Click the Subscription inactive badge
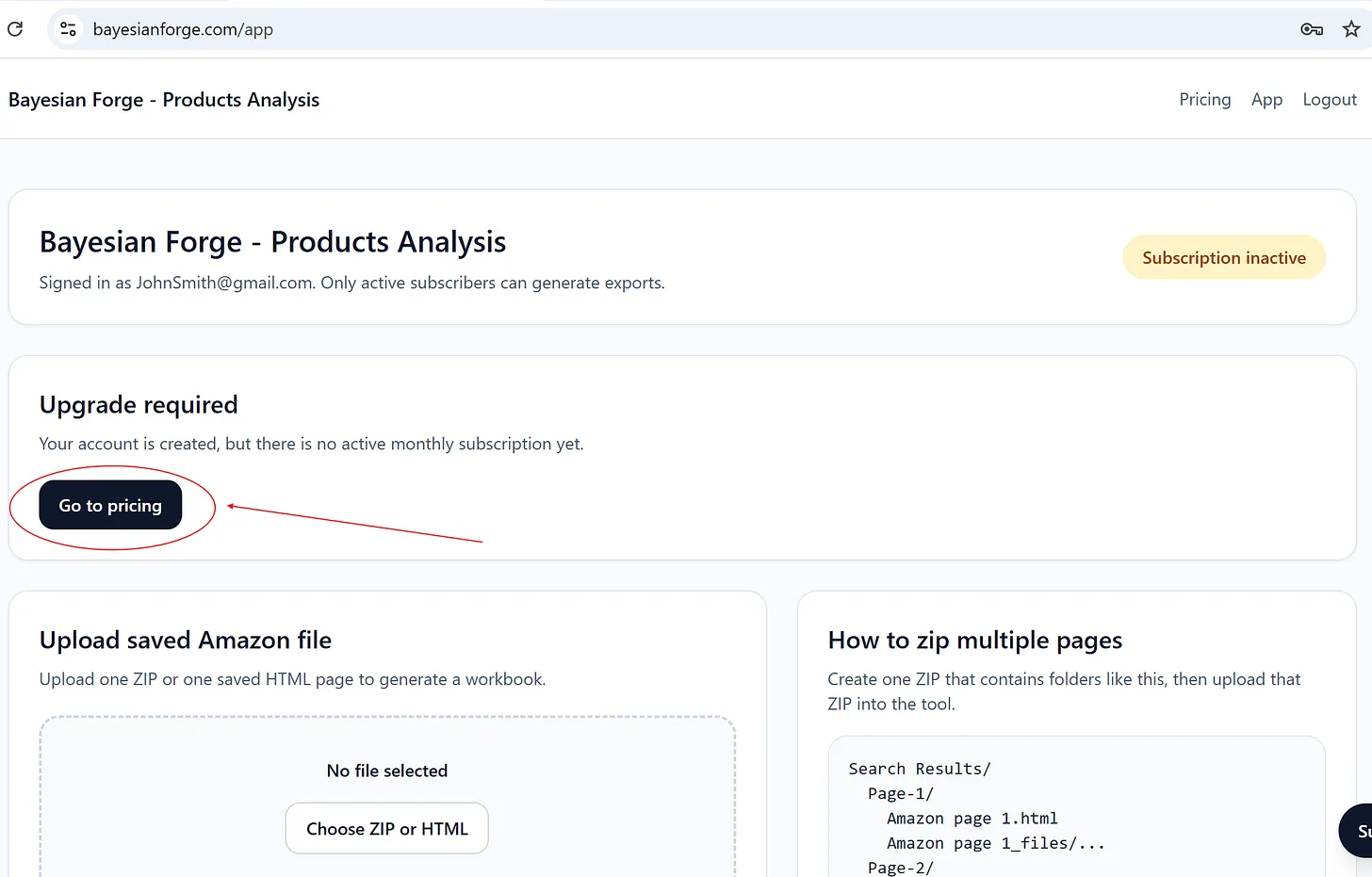Screen dimensions: 1372x877 (1223, 257)
